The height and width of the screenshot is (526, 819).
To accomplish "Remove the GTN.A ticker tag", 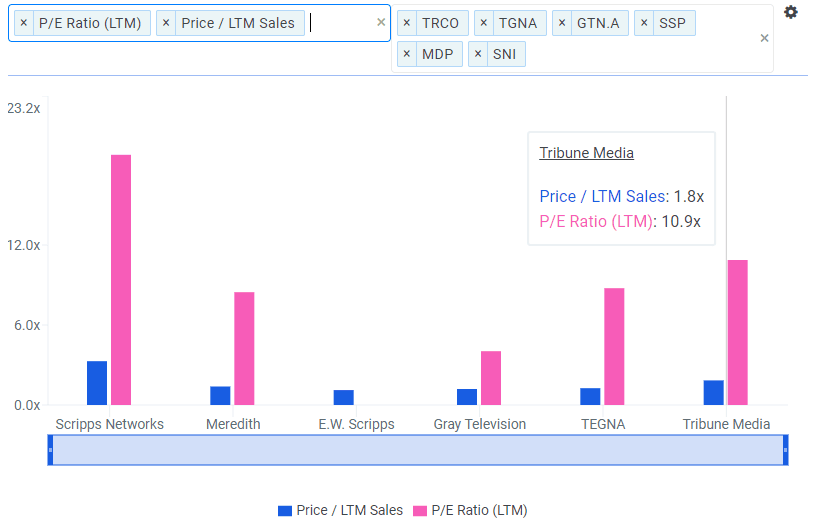I will (x=561, y=22).
